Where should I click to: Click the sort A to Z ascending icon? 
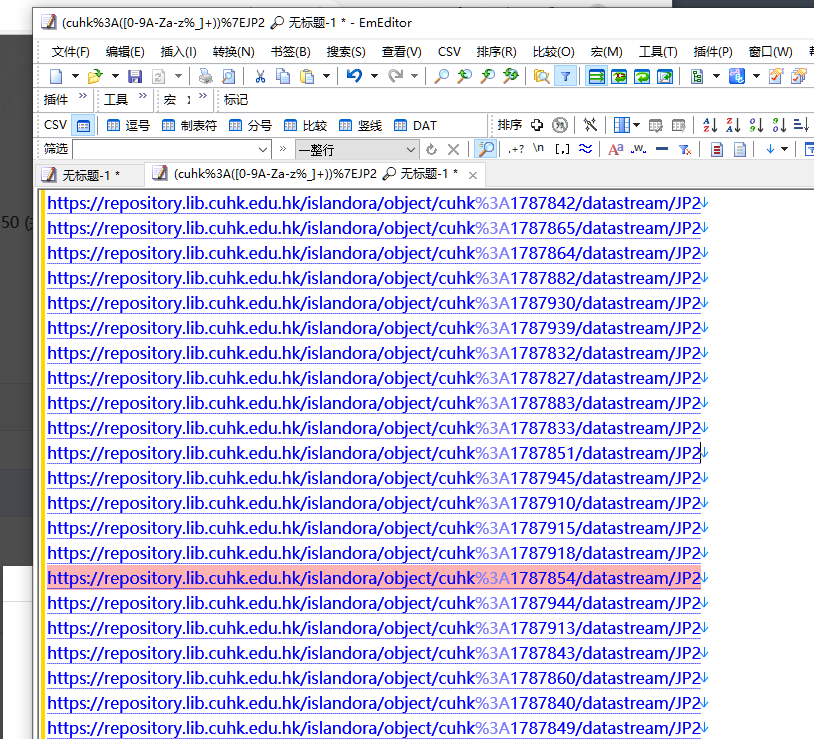(710, 125)
